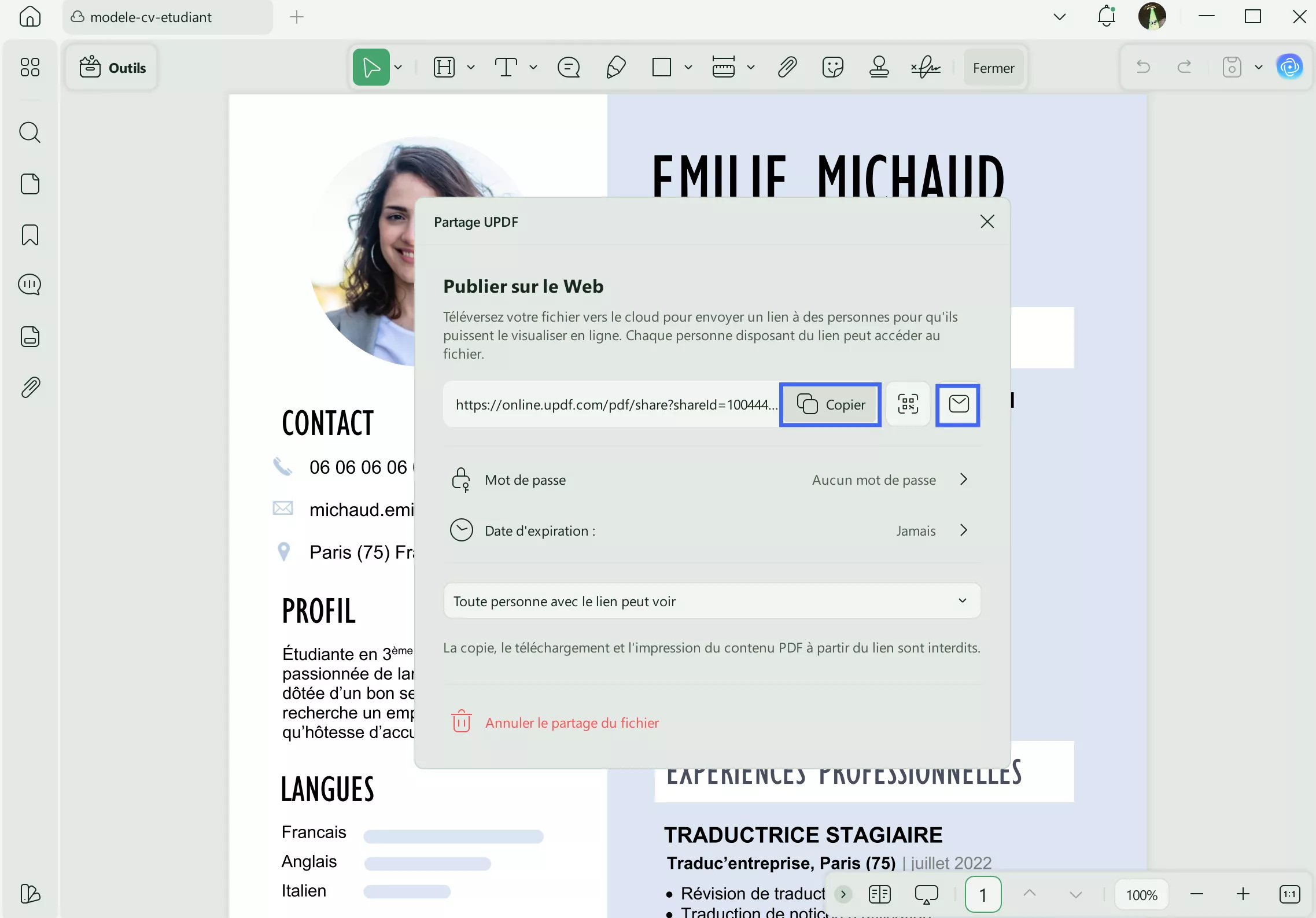Share the link via the email icon
The width and height of the screenshot is (1316, 918).
click(957, 405)
